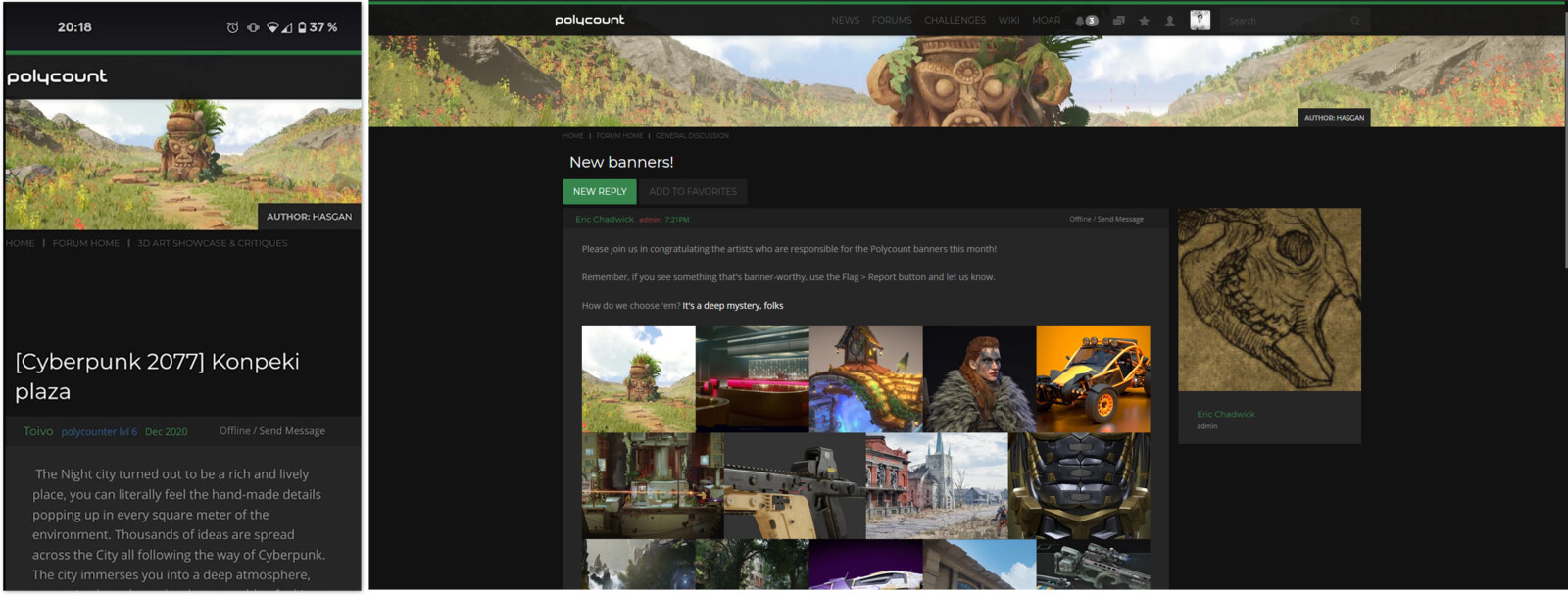Tap the 20:18 clock in the phone status bar

pos(74,27)
